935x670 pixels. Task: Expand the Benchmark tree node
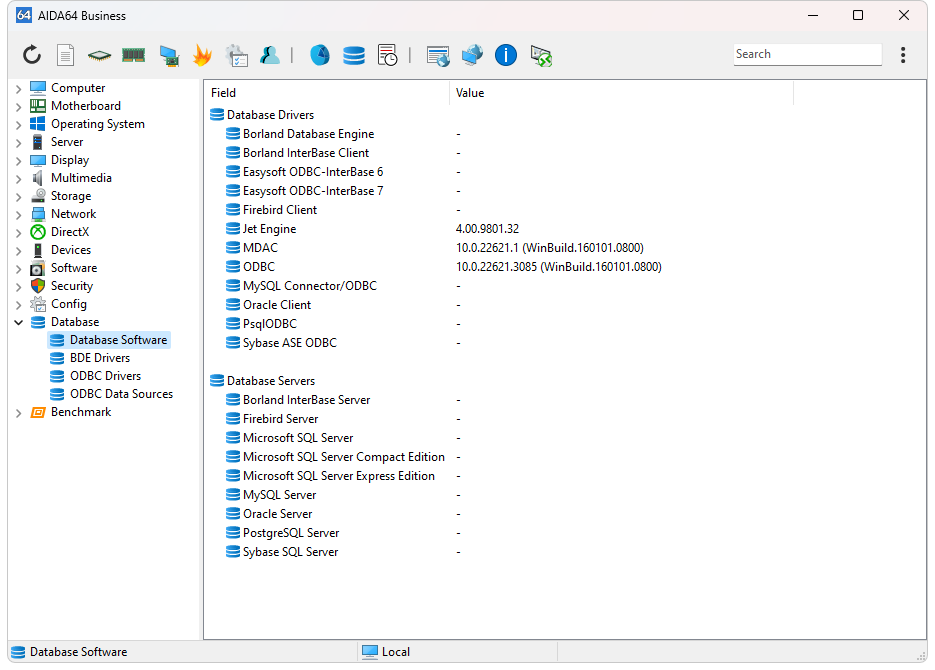18,413
